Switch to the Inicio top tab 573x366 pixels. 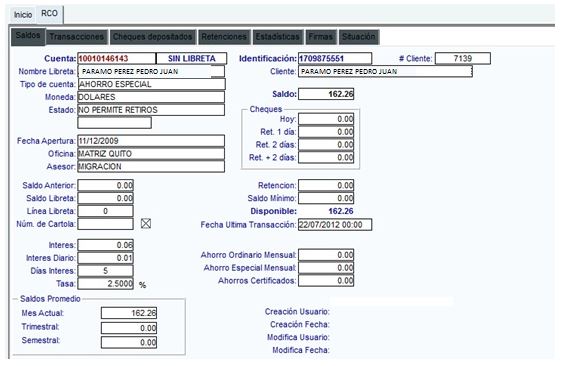point(23,15)
